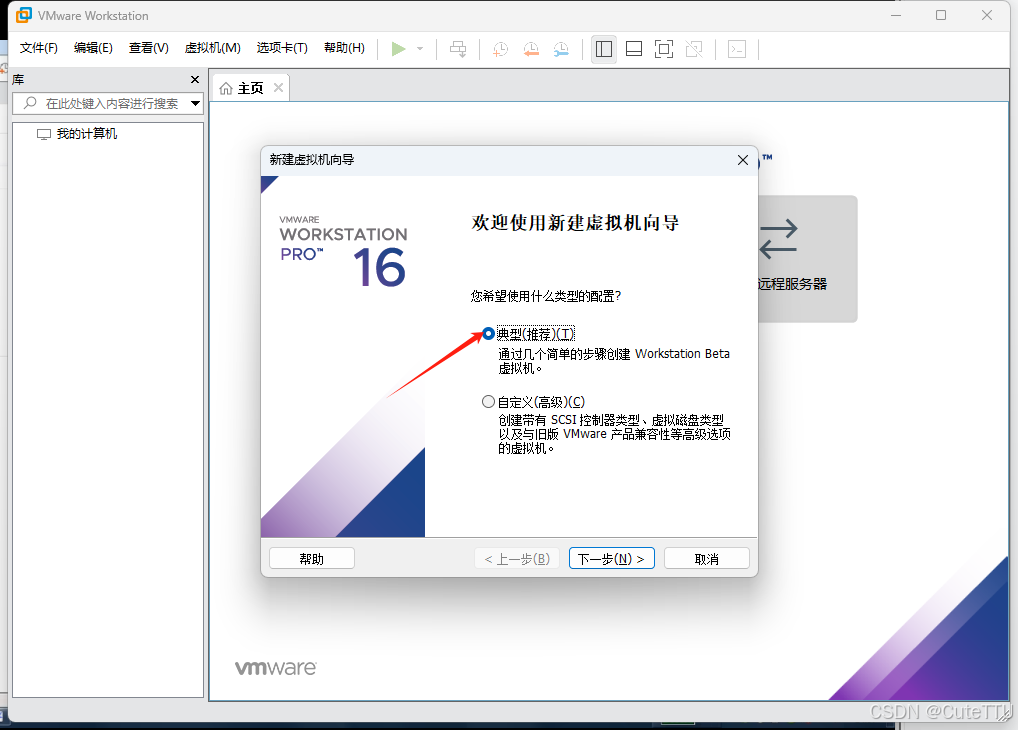
Task: Click the 下一步(N) button
Action: pos(612,559)
